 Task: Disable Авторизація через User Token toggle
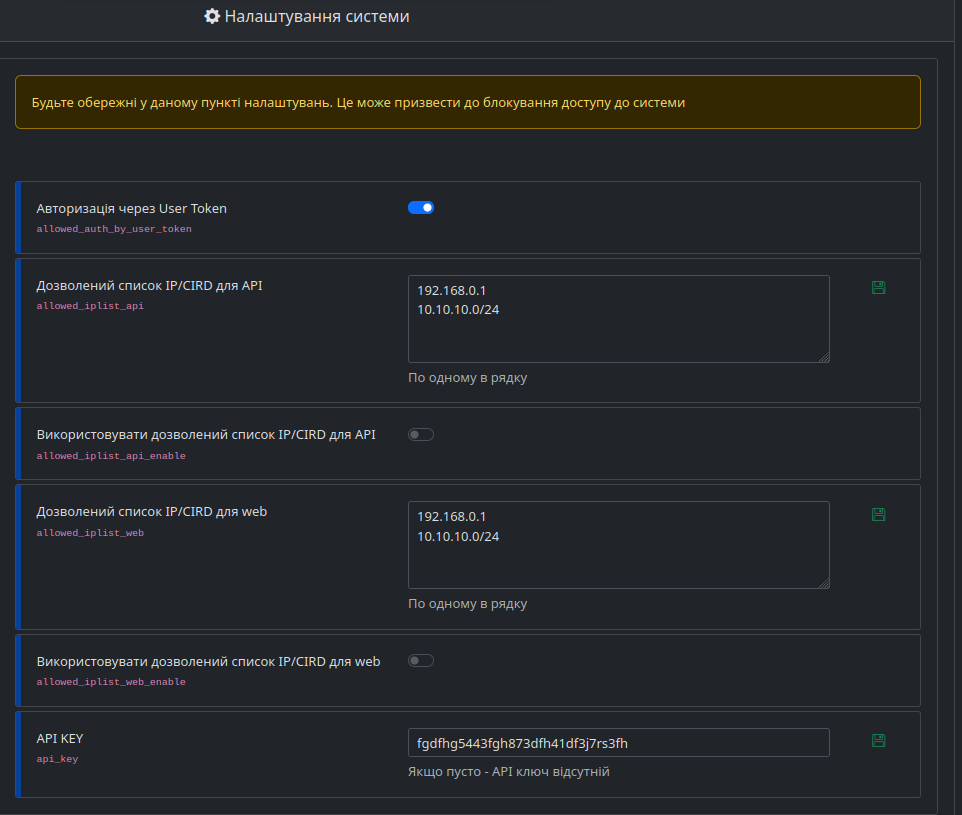click(421, 207)
